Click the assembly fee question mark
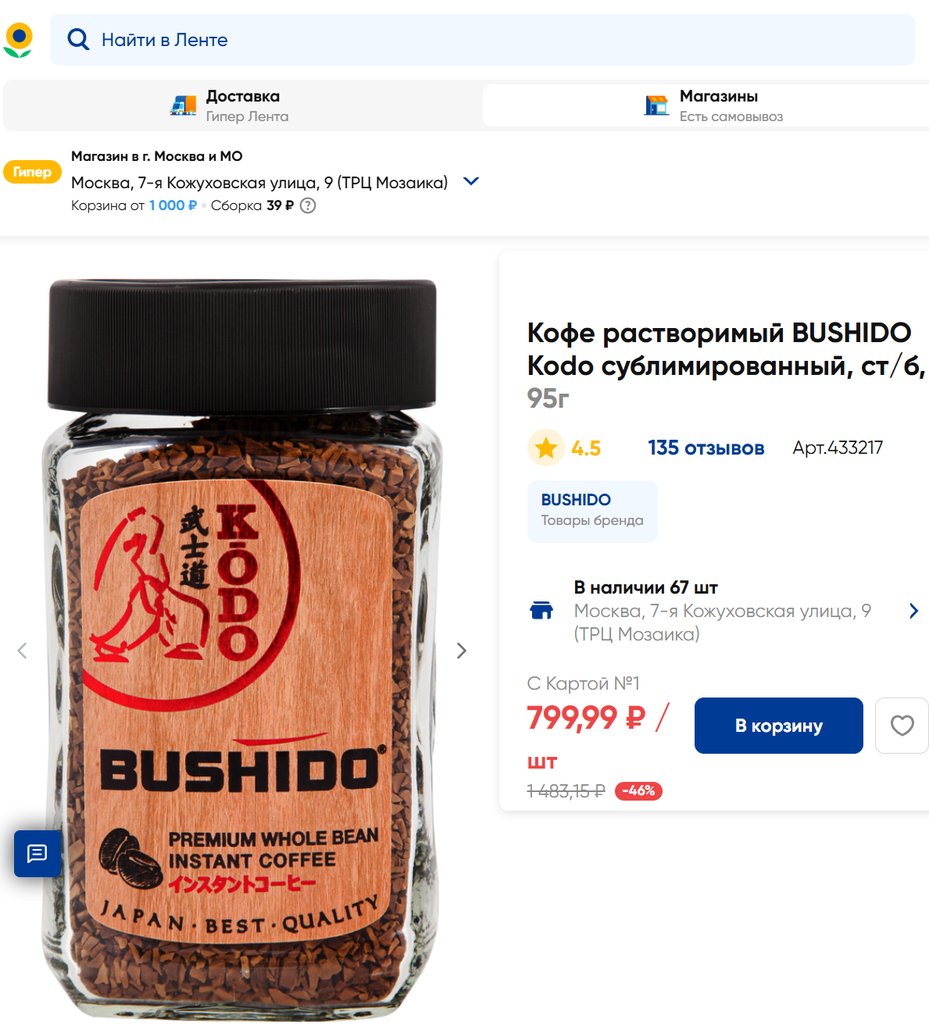The height and width of the screenshot is (1024, 929). pos(307,206)
